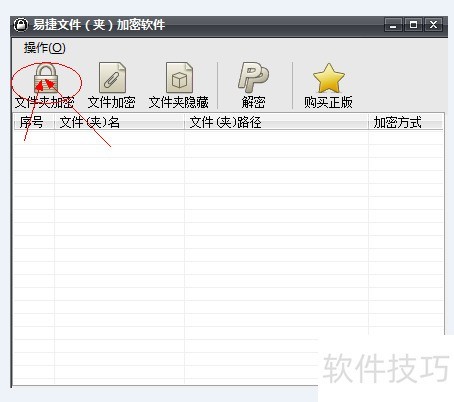Click the box icon for 文件夹隐藏
Viewport: 454px width, 402px height.
click(179, 78)
